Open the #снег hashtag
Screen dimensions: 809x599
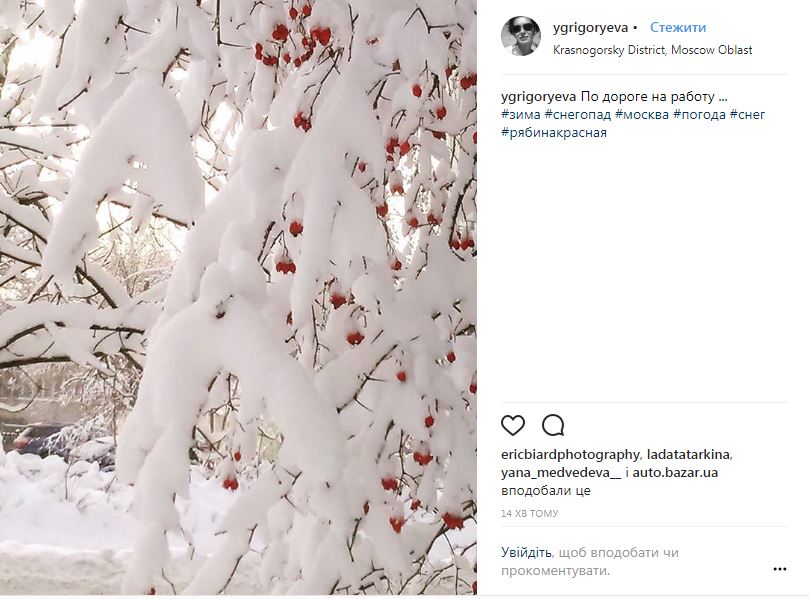coord(748,115)
